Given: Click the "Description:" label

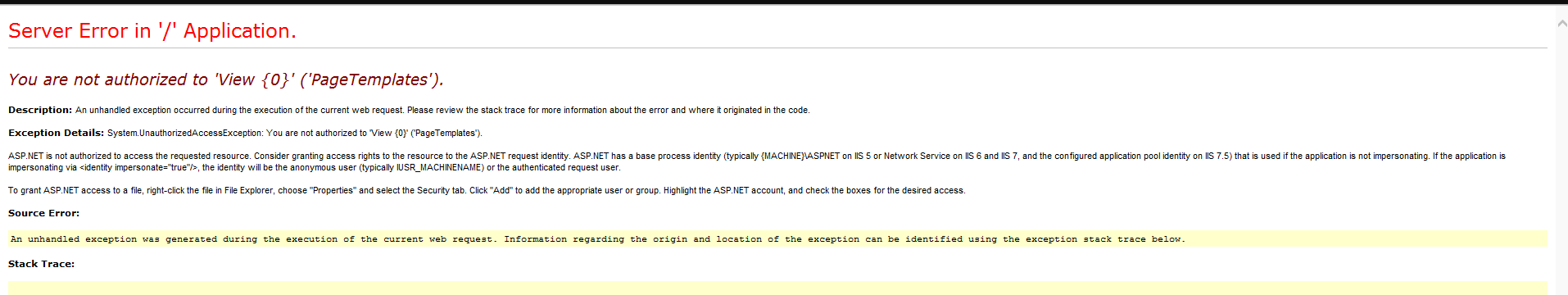Looking at the screenshot, I should pos(40,110).
